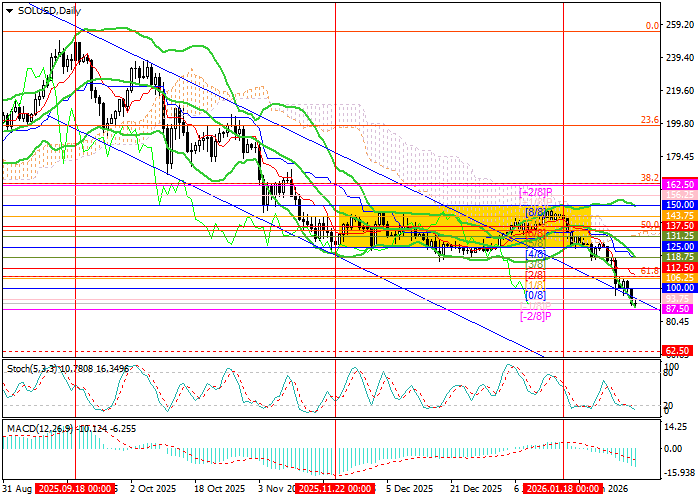
Task: Click the -15.938 MACD axis value
Action: click(x=679, y=472)
